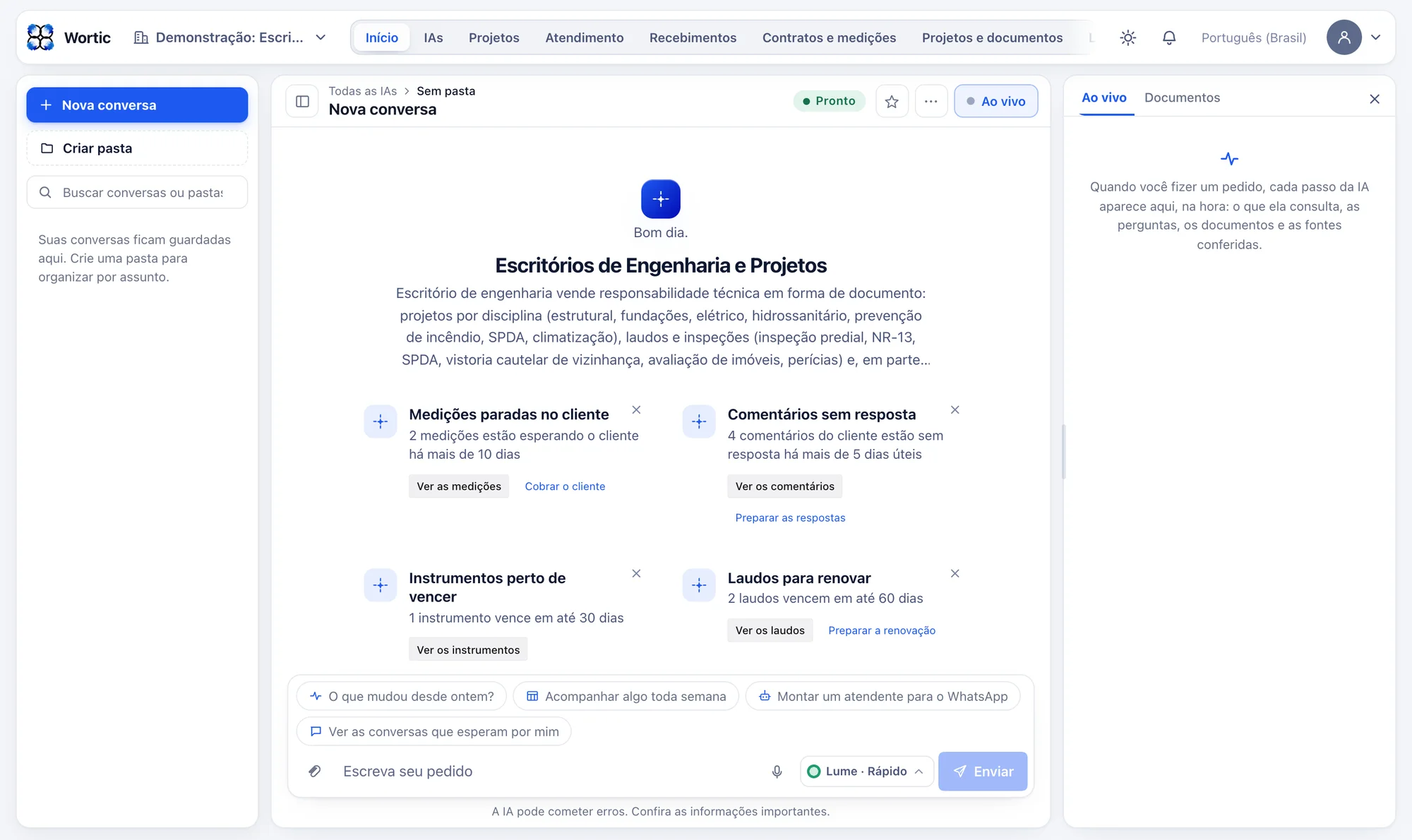This screenshot has height=840, width=1412.
Task: Open the Início tab
Action: coord(382,37)
